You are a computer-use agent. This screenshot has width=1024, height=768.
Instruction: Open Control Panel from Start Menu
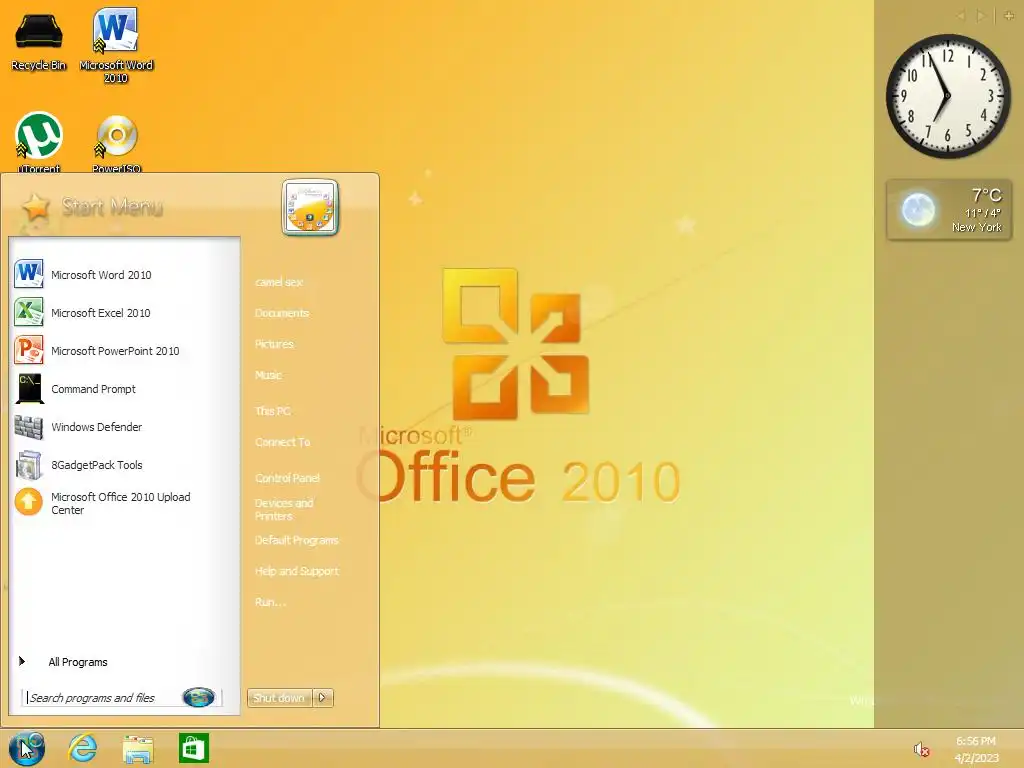[287, 478]
